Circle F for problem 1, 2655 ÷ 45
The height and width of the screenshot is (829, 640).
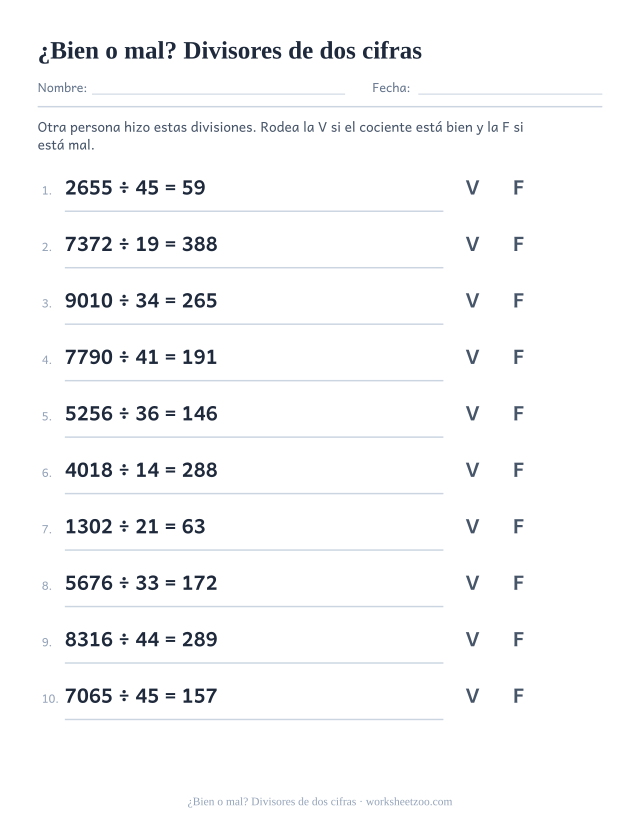point(518,188)
